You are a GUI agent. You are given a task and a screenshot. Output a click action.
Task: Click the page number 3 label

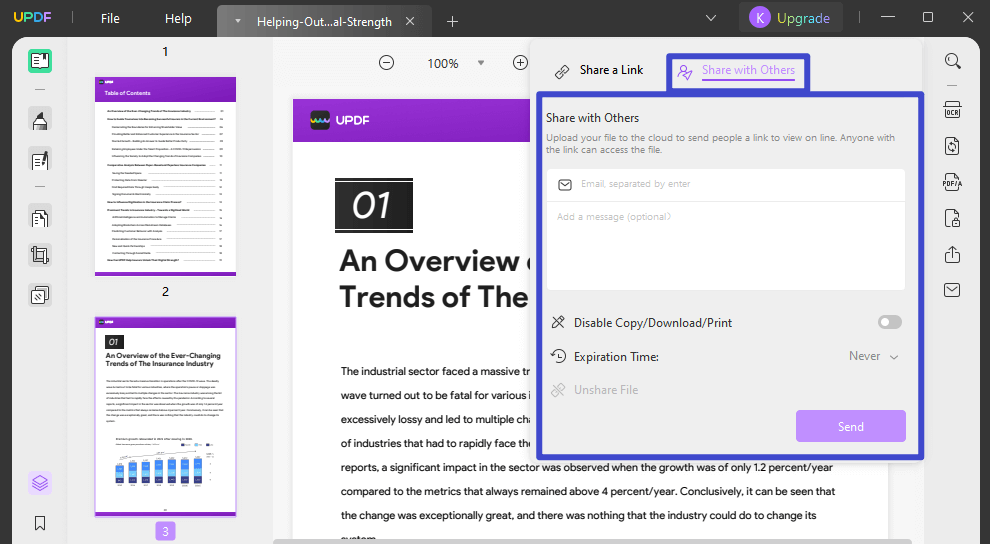tap(165, 531)
